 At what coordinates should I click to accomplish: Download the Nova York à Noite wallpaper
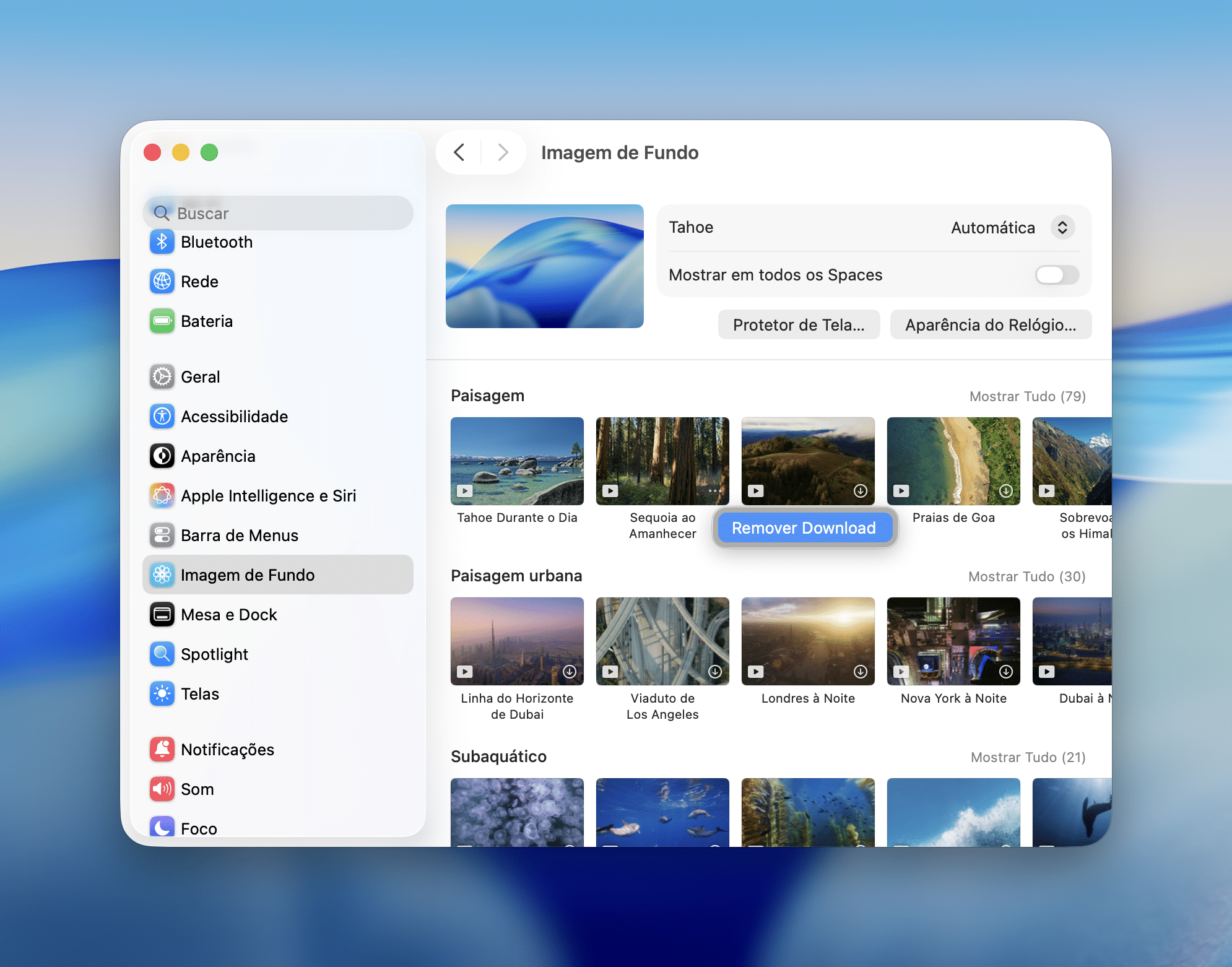click(1006, 672)
